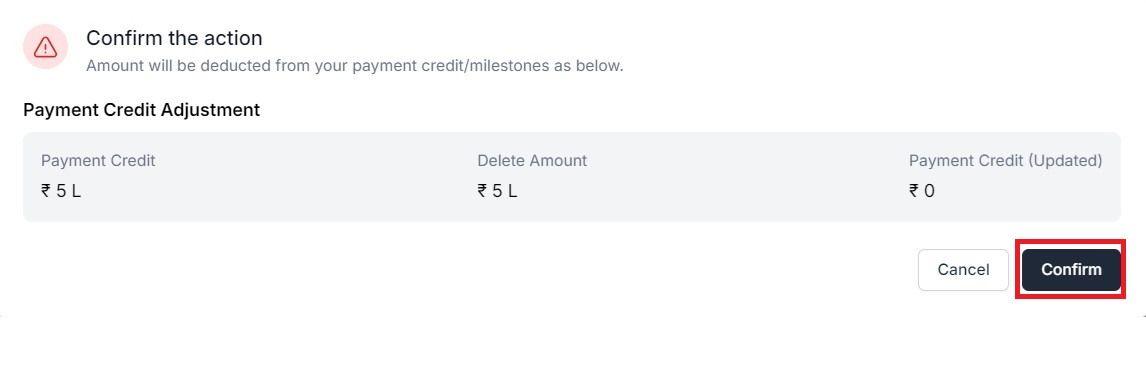Click the 'Payment Credit' column label
Screen dimensions: 1146x376
[x=98, y=160]
